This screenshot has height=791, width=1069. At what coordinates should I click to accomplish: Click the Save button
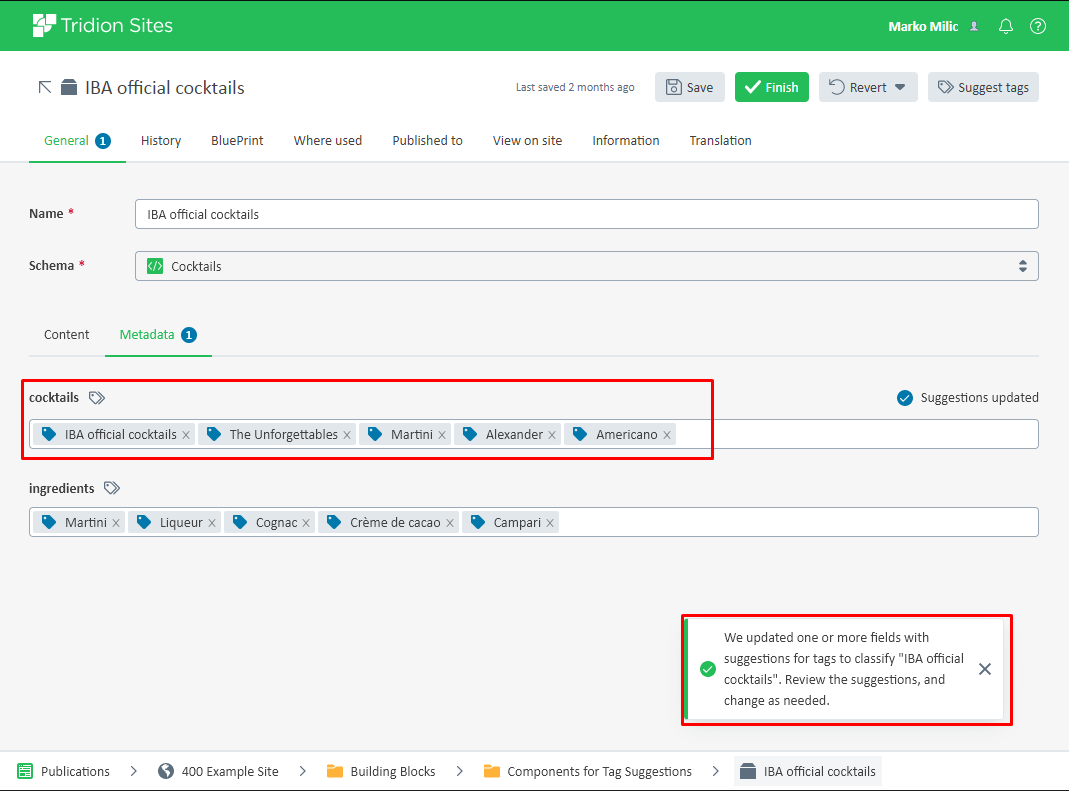[x=689, y=87]
